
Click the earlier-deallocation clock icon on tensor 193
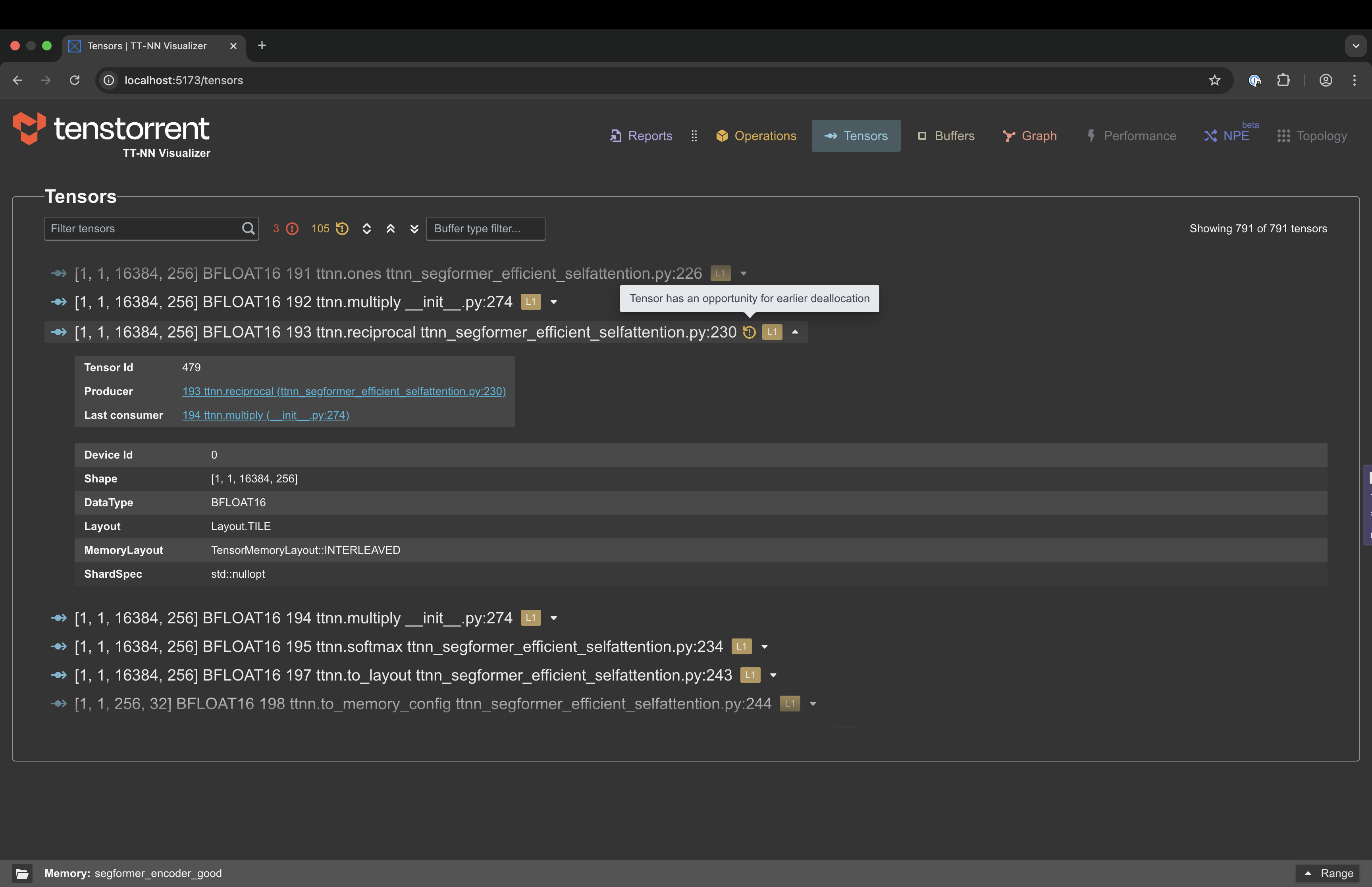(x=749, y=332)
